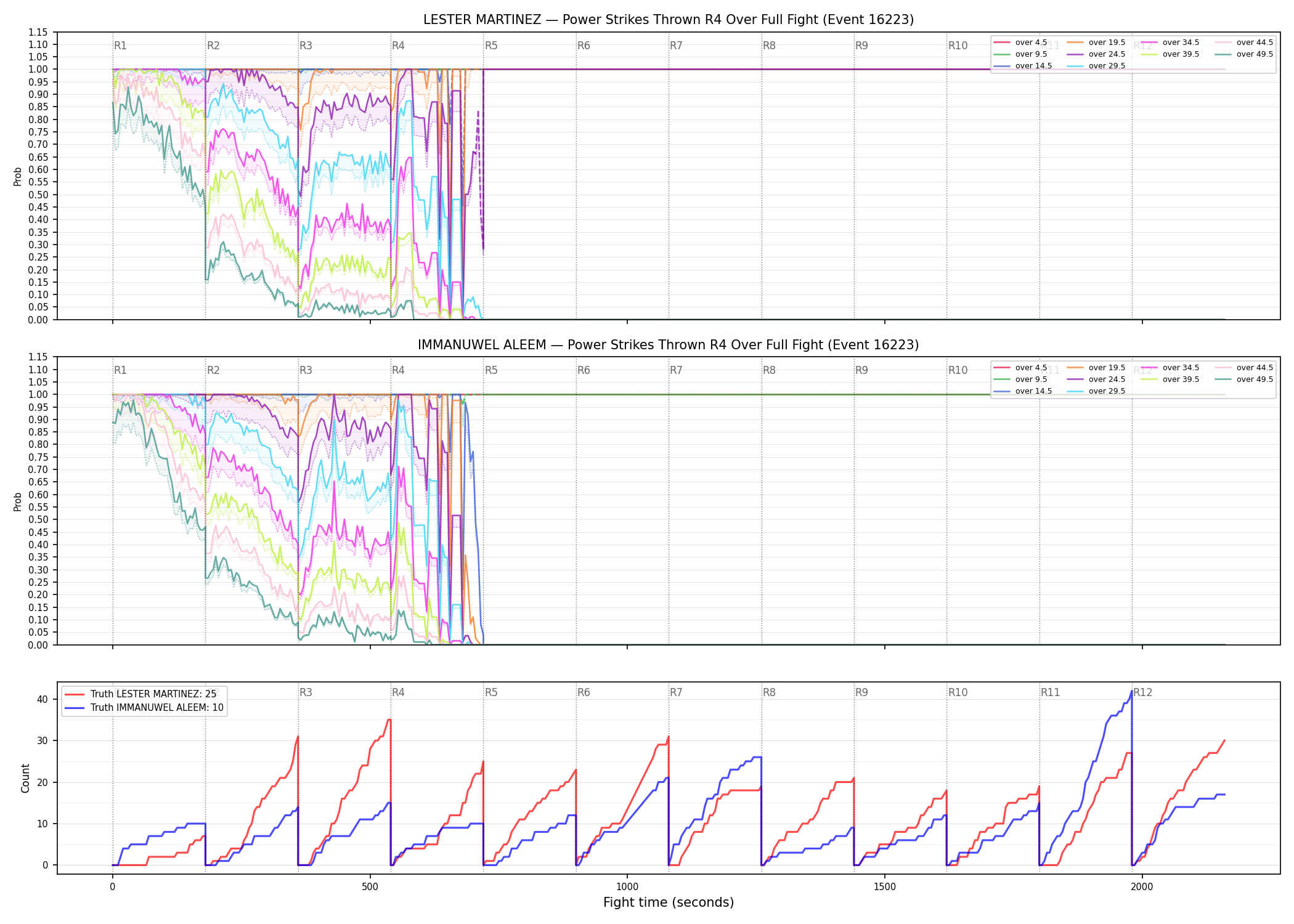This screenshot has width=1294, height=924.
Task: Click 'over 29.5' legend entry in middle chart
Action: 1096,391
